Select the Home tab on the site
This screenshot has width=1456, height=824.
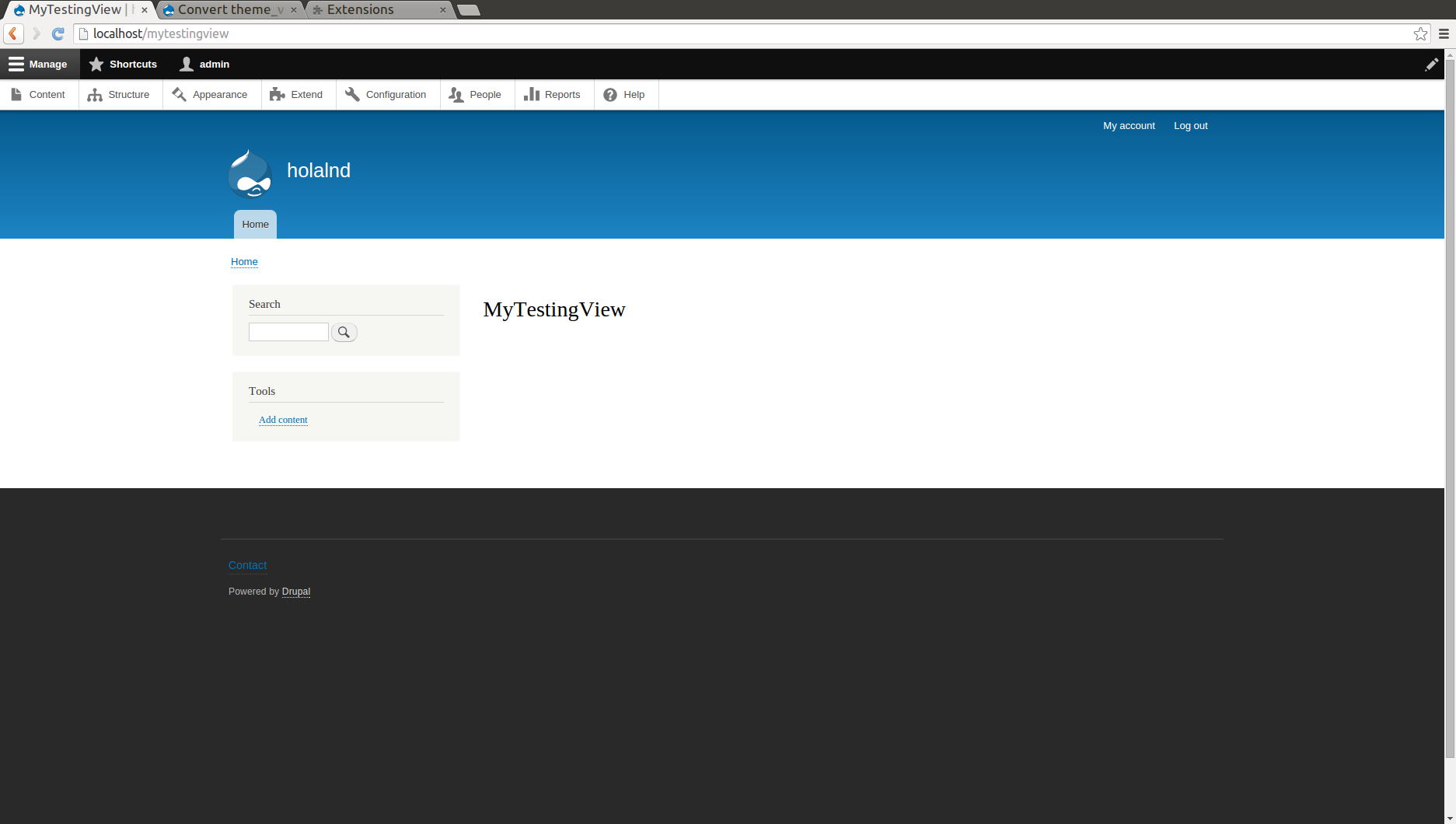(254, 224)
